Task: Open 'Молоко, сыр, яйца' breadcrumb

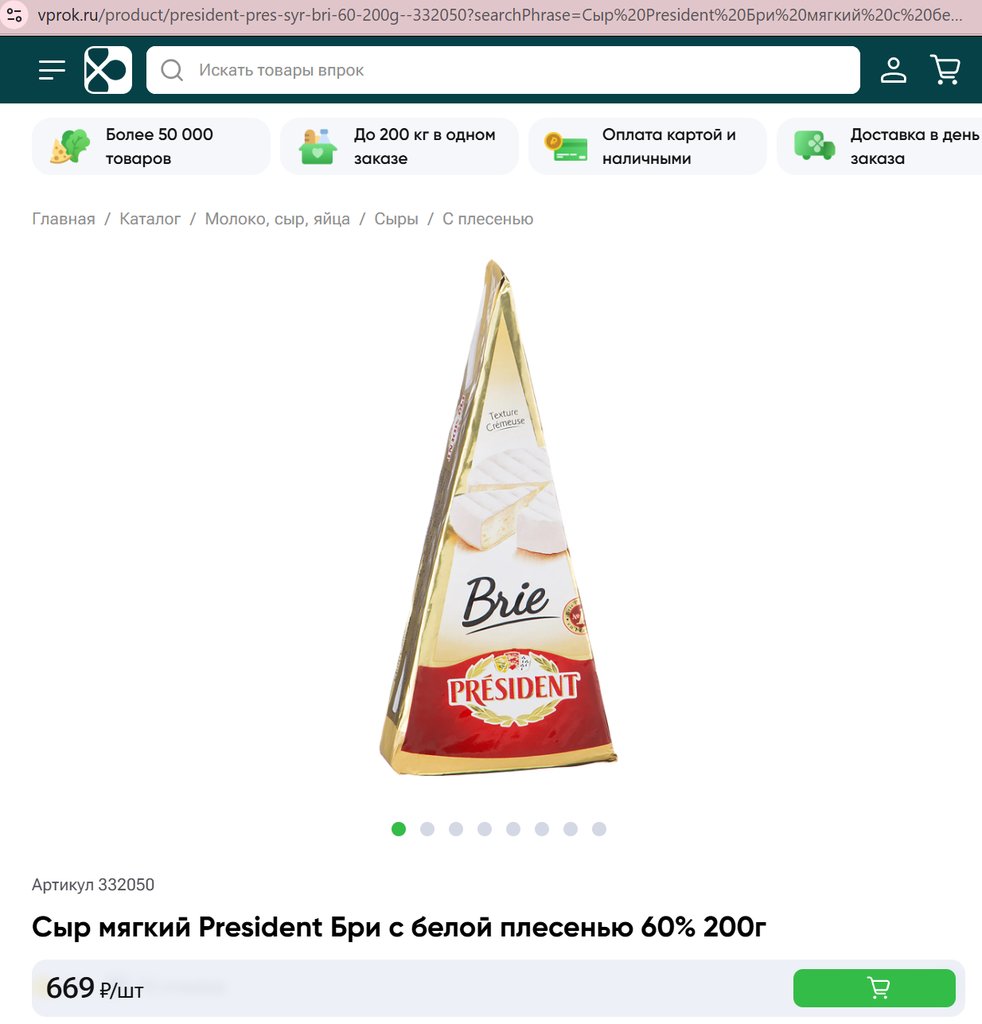Action: click(277, 219)
